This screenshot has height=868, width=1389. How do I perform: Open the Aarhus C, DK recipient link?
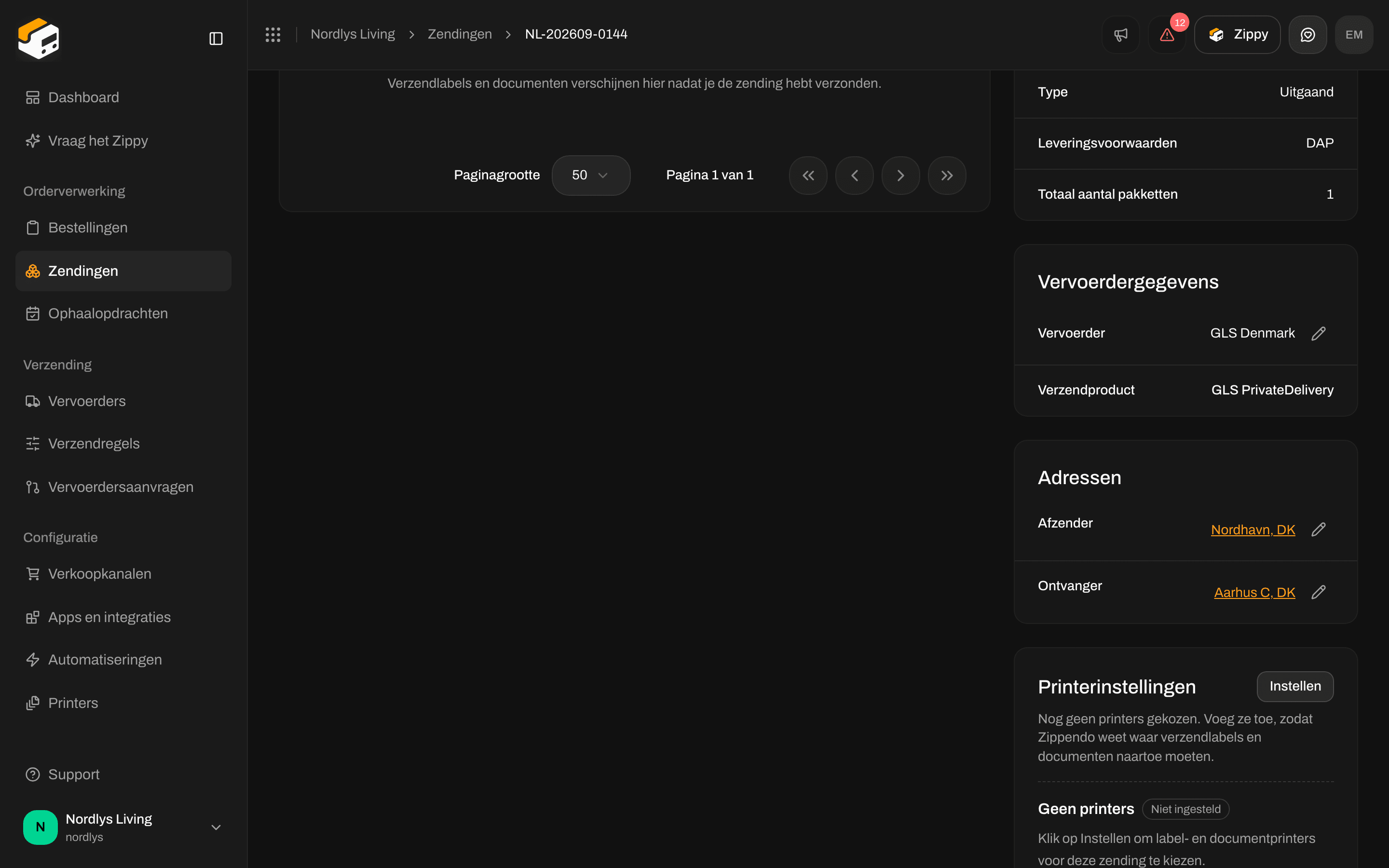point(1254,593)
